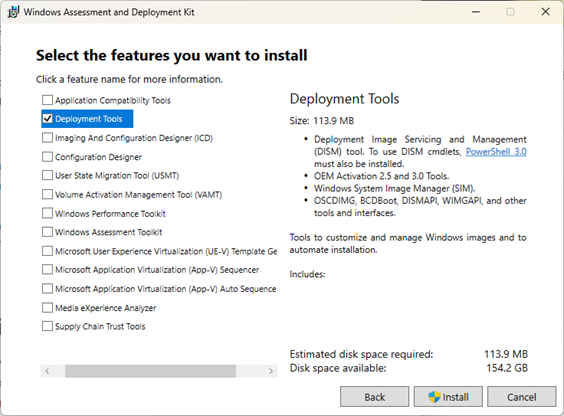Click the Windows Performance Toolkit label

click(110, 214)
